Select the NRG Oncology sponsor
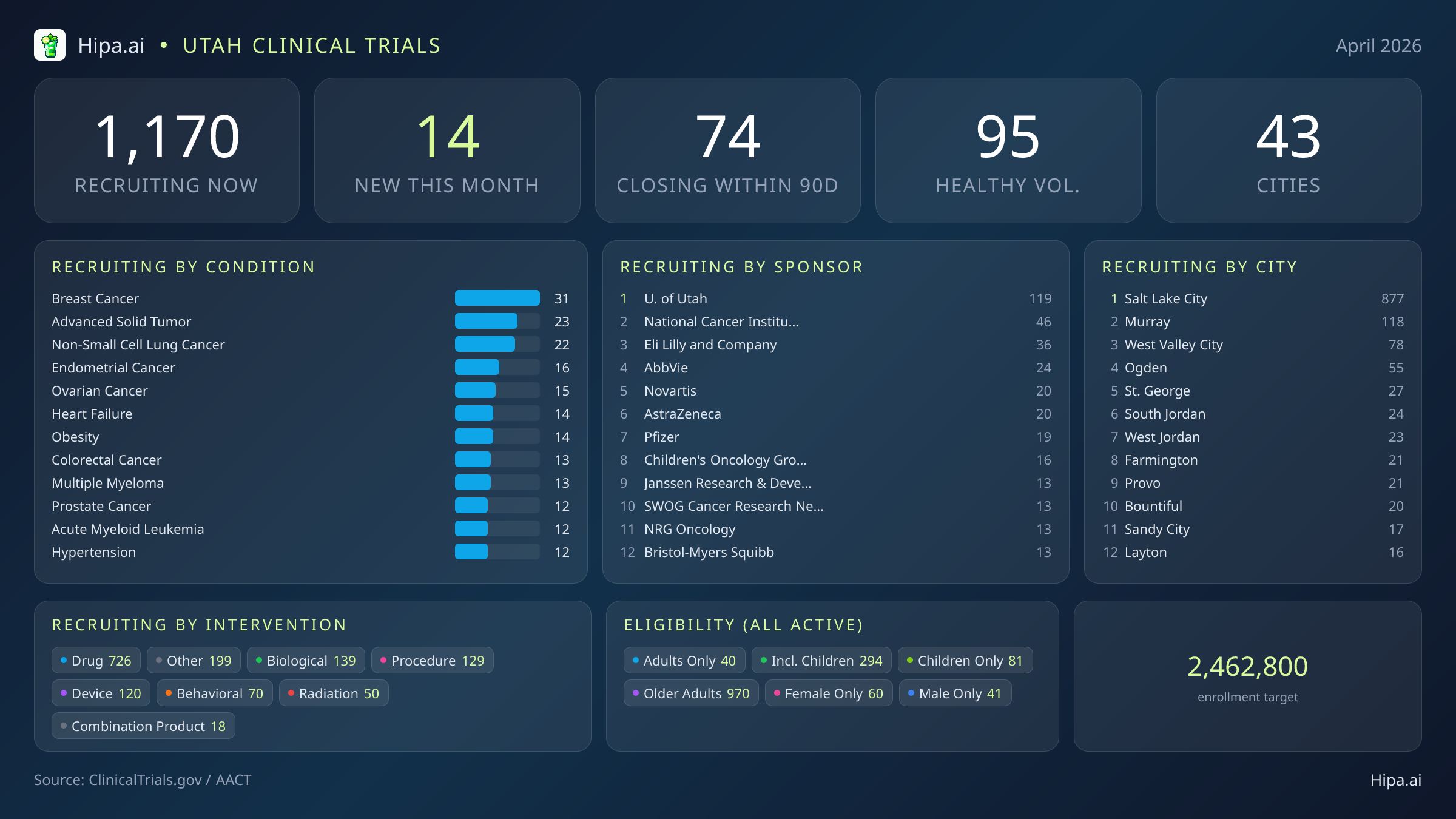Viewport: 1456px width, 819px height. coord(835,529)
